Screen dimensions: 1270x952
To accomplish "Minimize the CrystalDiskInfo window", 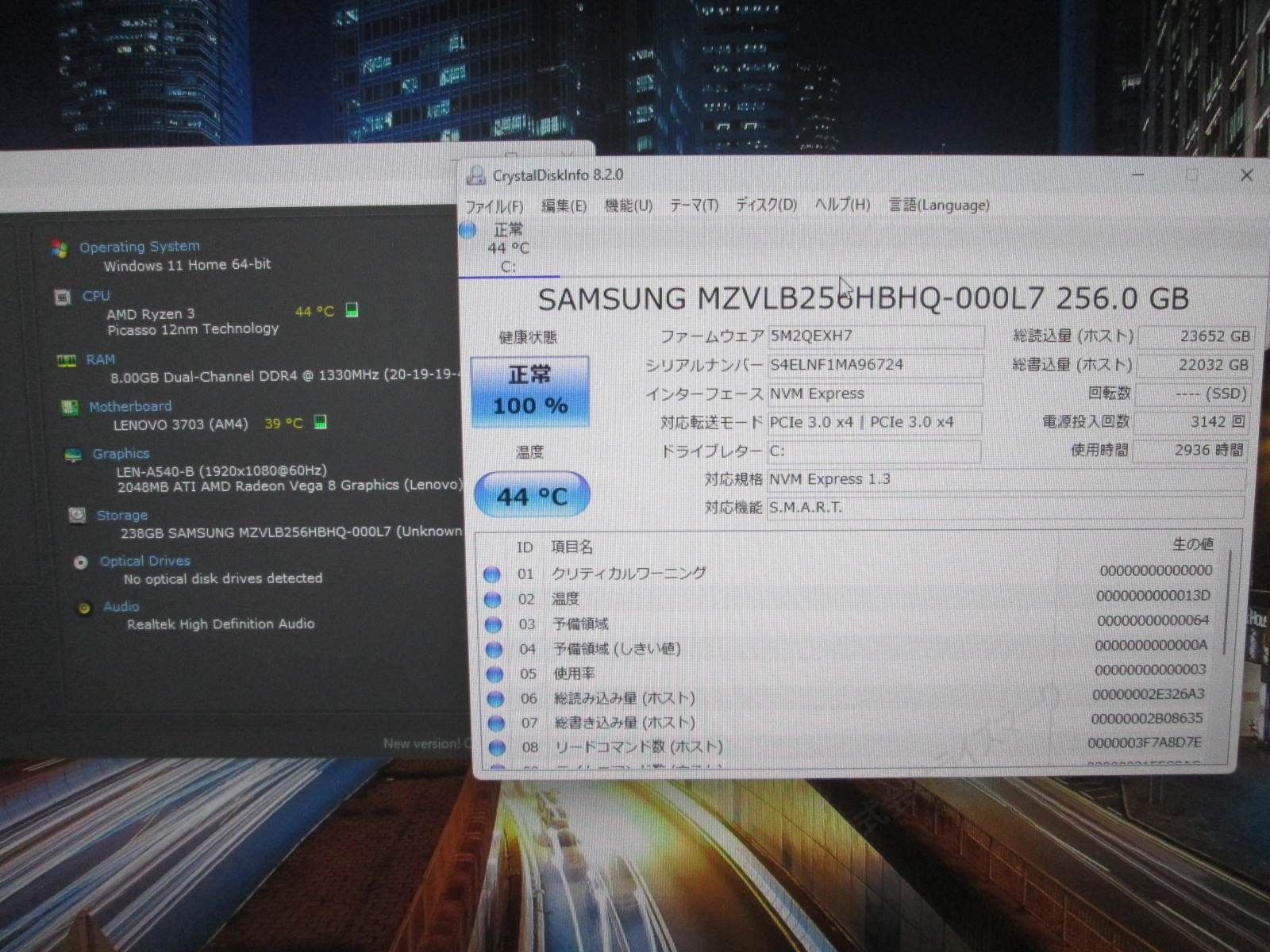I will tap(1140, 175).
